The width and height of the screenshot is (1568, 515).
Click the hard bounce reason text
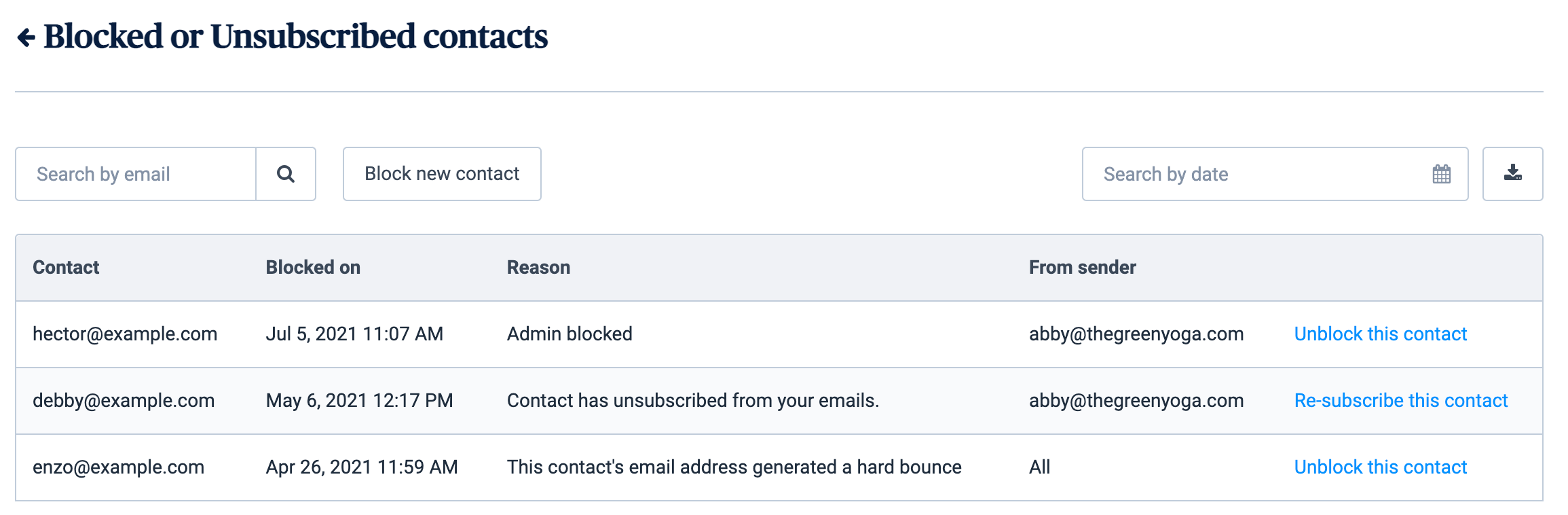pyautogui.click(x=734, y=467)
